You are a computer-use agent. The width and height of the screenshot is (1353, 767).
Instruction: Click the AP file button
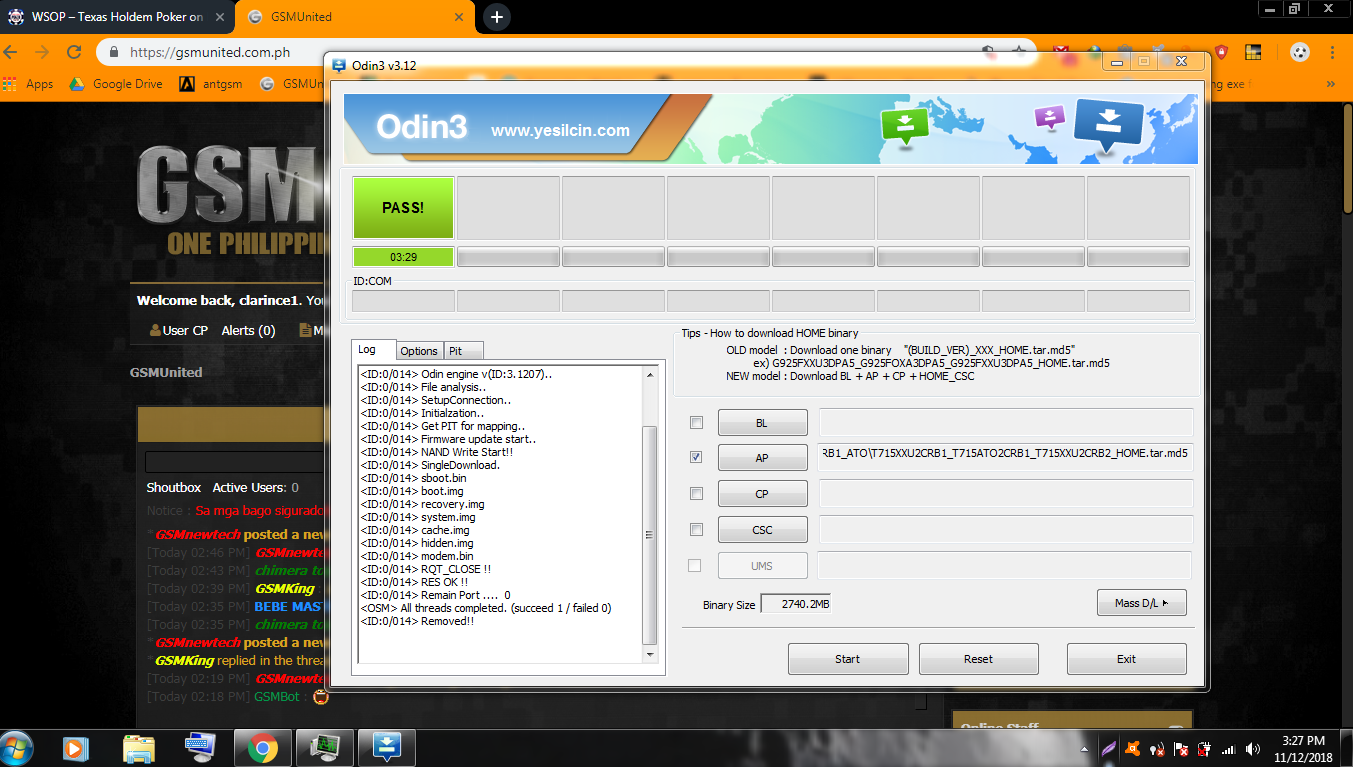click(762, 458)
